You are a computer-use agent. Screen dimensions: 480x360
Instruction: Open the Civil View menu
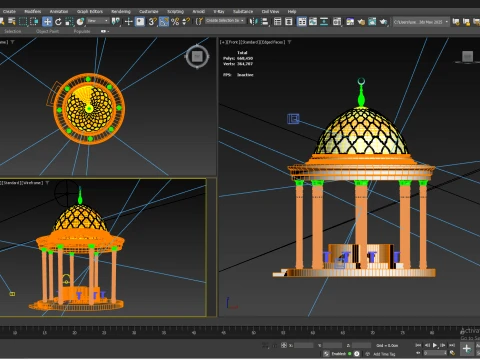(270, 11)
